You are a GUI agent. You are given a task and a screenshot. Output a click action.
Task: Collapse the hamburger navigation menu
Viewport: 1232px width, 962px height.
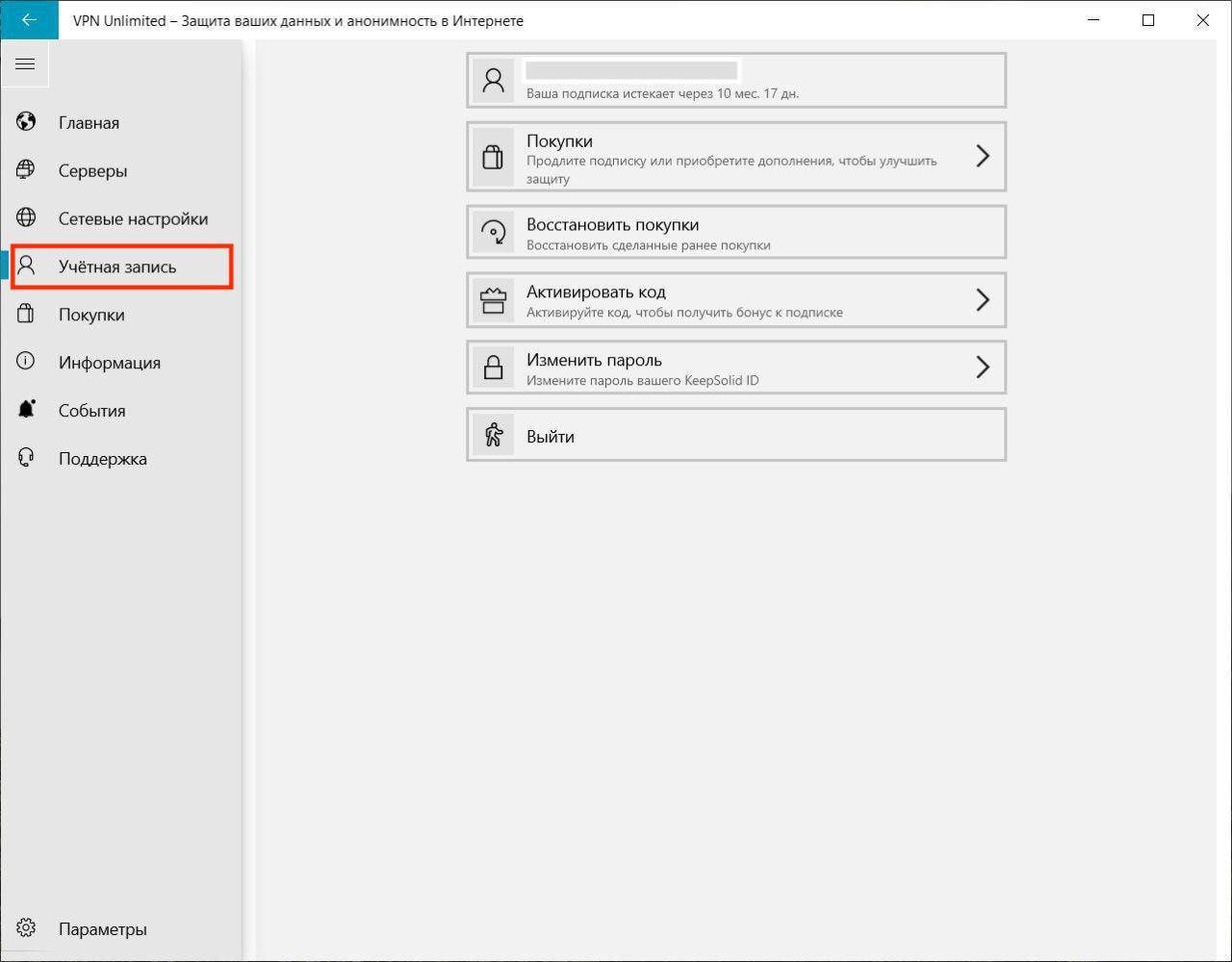click(25, 64)
